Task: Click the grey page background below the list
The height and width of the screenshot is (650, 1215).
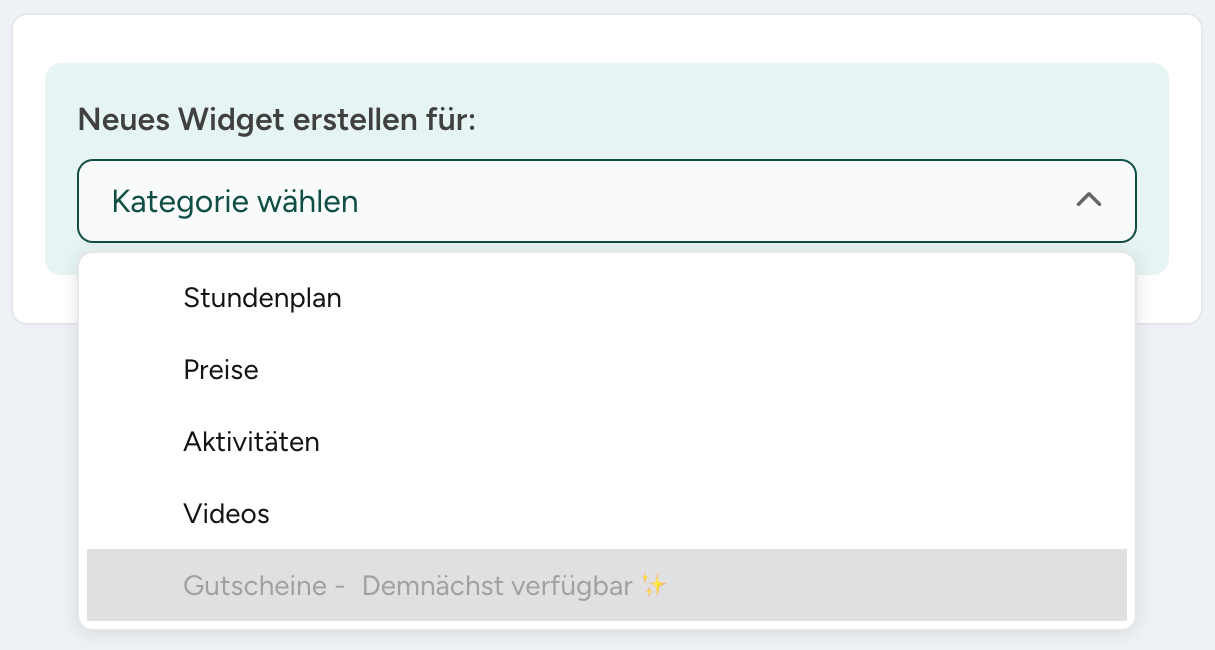Action: pos(607,640)
